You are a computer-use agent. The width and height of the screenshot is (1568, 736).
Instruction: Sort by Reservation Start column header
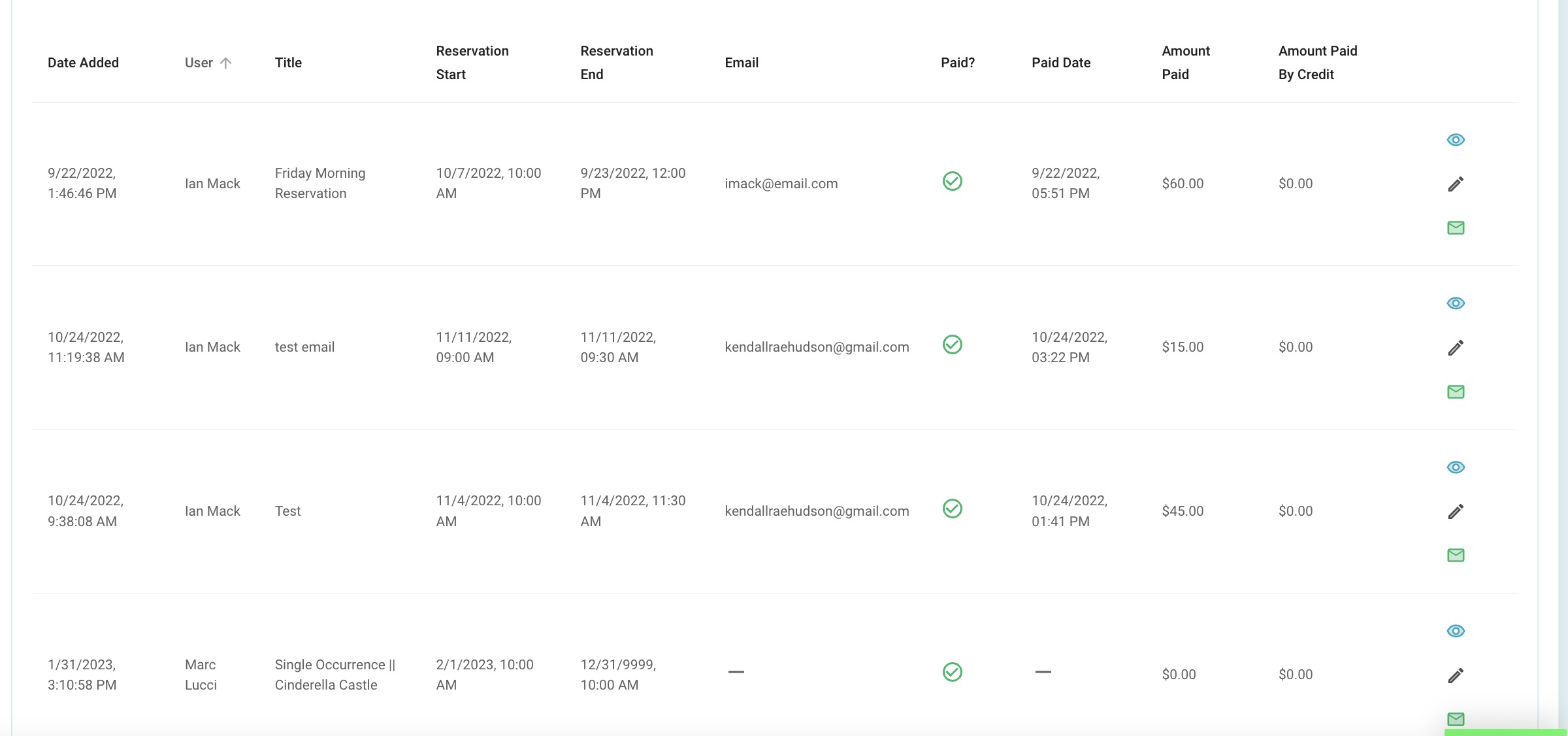coord(472,63)
